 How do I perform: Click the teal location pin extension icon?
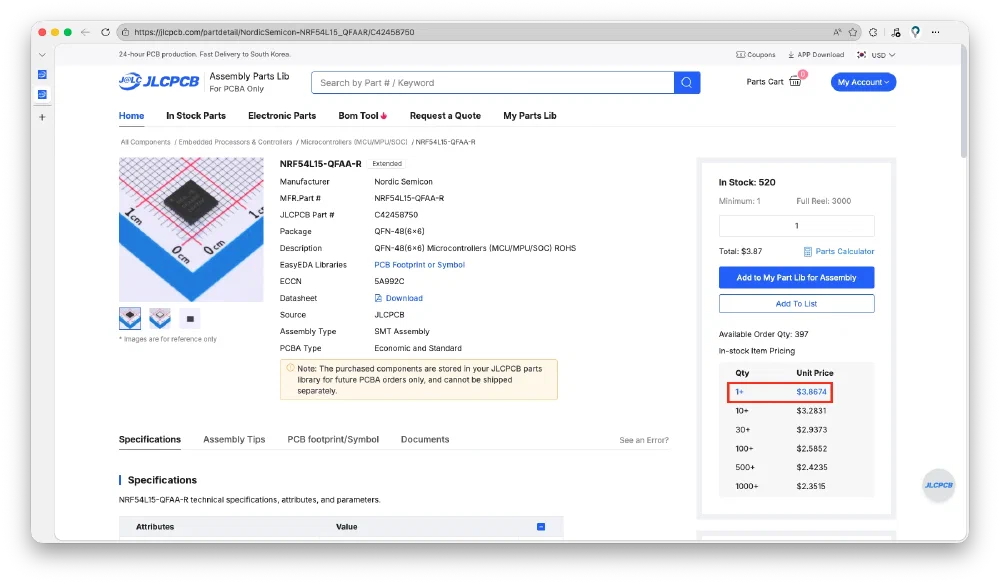pos(915,32)
